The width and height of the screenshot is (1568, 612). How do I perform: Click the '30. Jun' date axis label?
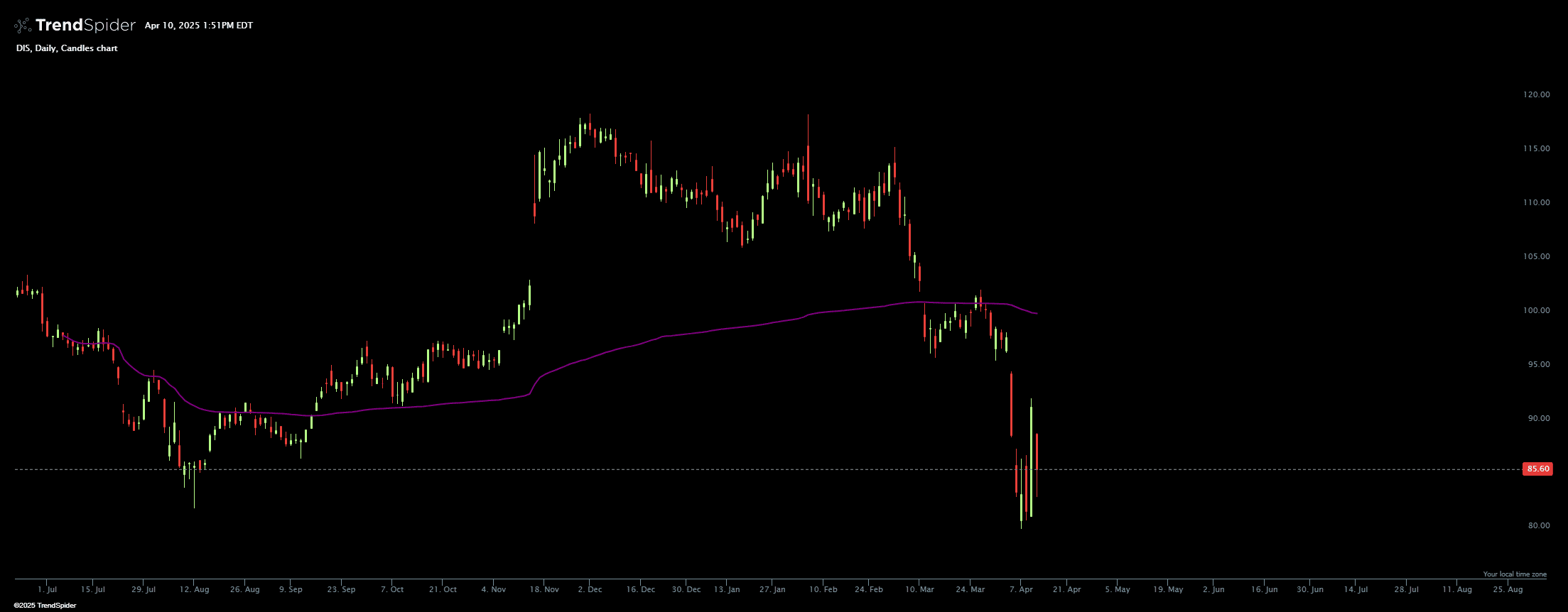1310,589
